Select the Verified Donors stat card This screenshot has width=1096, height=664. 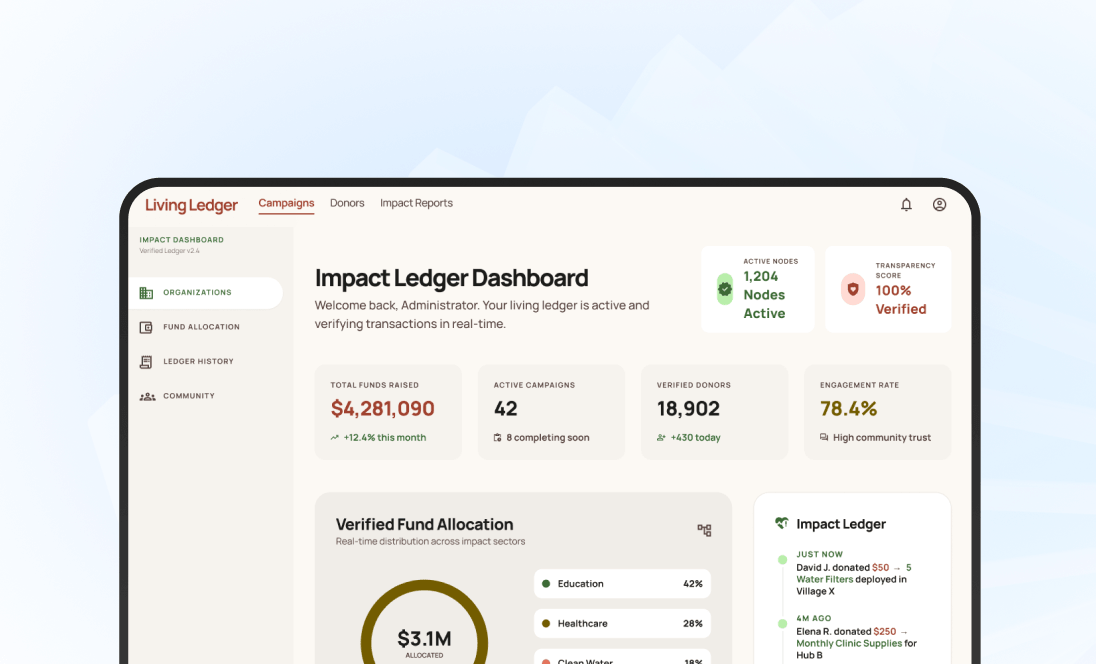[x=714, y=410]
